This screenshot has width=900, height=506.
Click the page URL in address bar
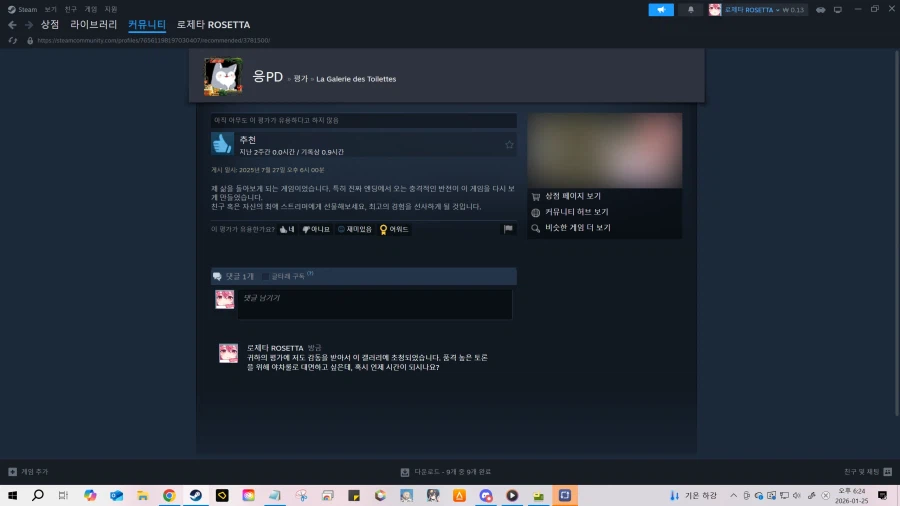click(x=153, y=41)
